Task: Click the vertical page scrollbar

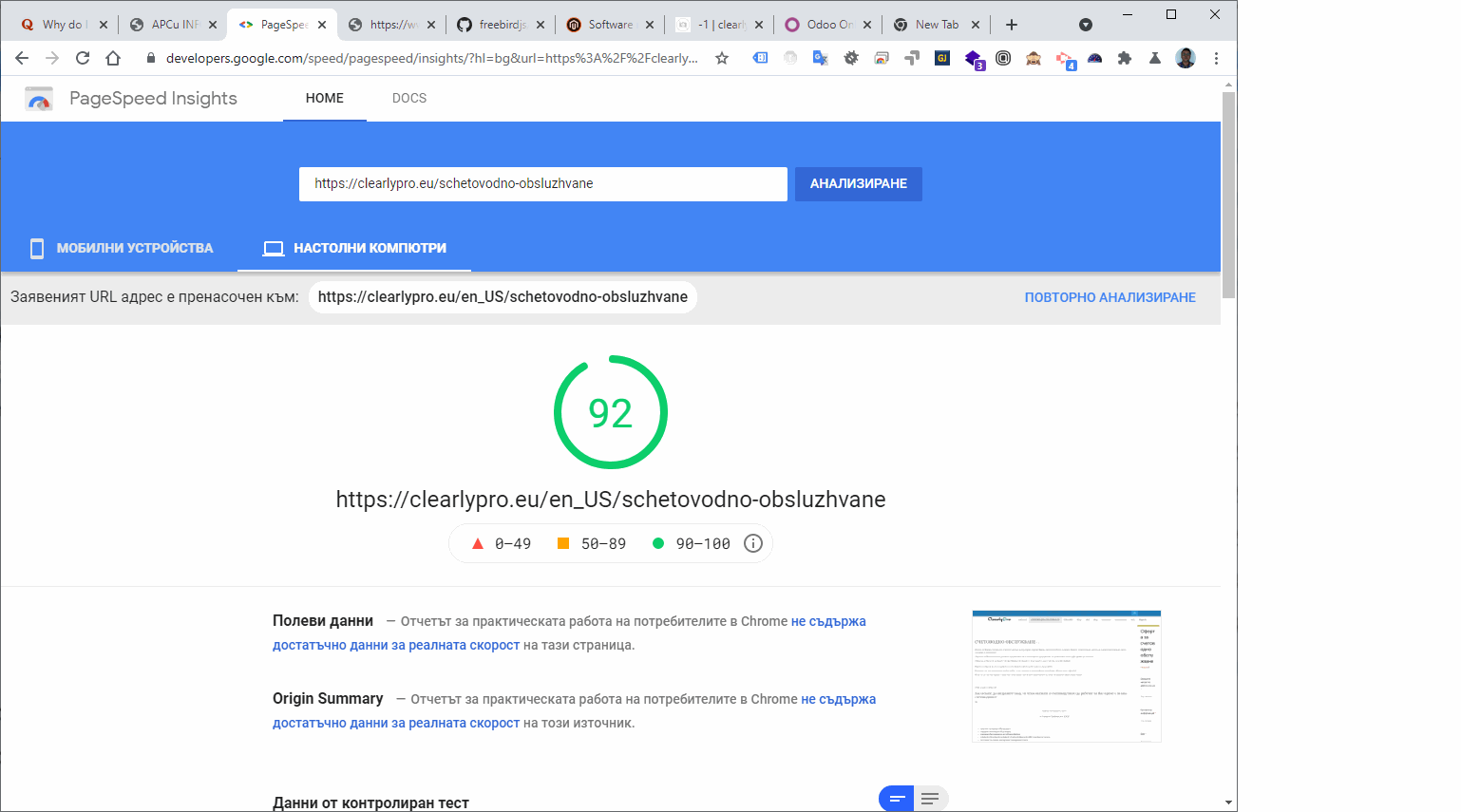Action: coord(1228,196)
